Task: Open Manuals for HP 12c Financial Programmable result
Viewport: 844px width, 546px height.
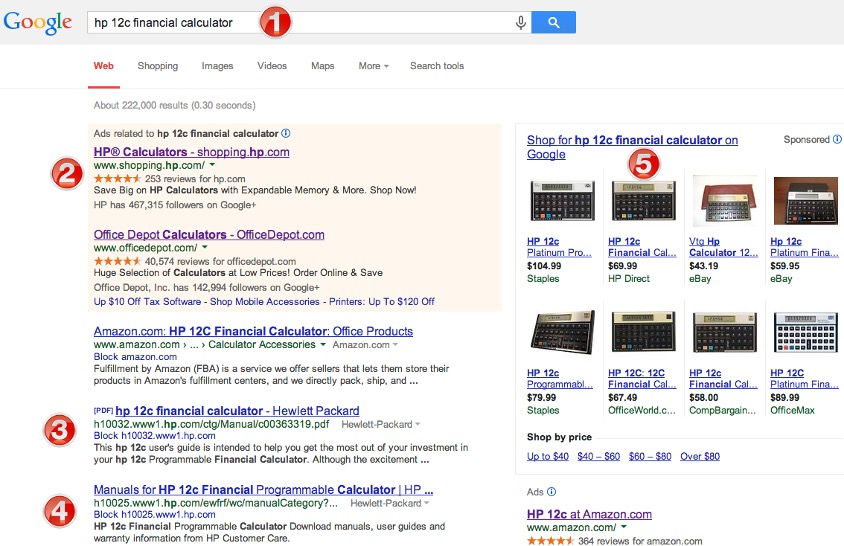Action: pos(263,490)
